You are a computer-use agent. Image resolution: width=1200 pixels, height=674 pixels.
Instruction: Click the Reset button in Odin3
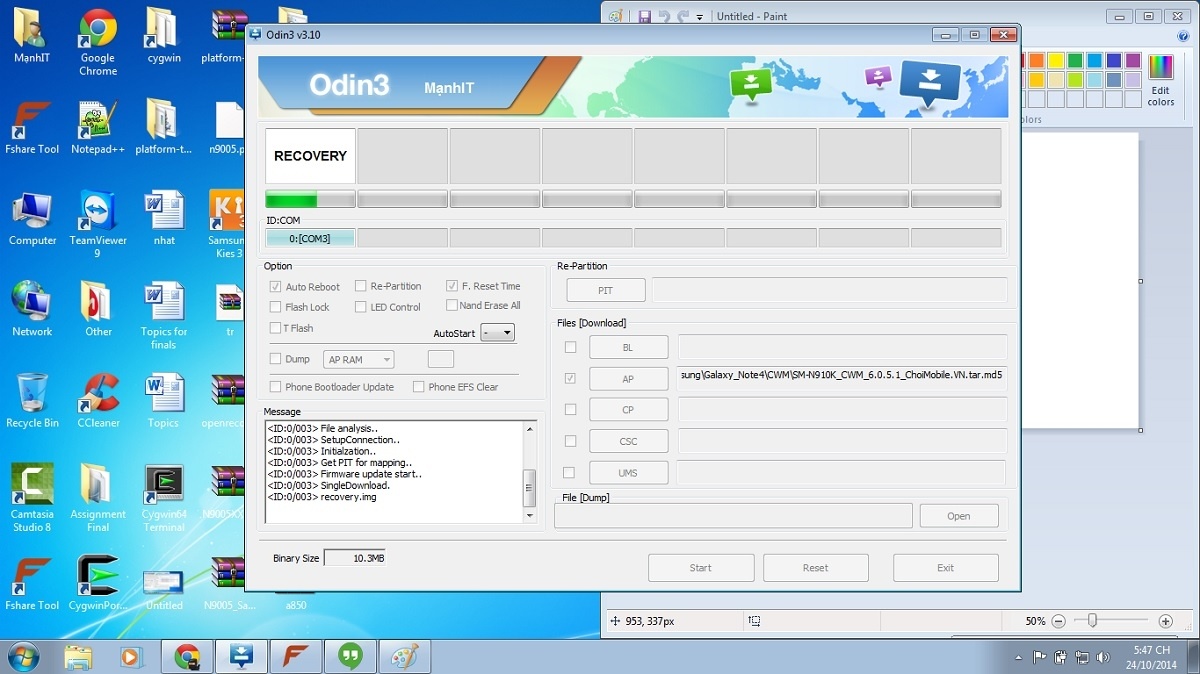coord(815,567)
